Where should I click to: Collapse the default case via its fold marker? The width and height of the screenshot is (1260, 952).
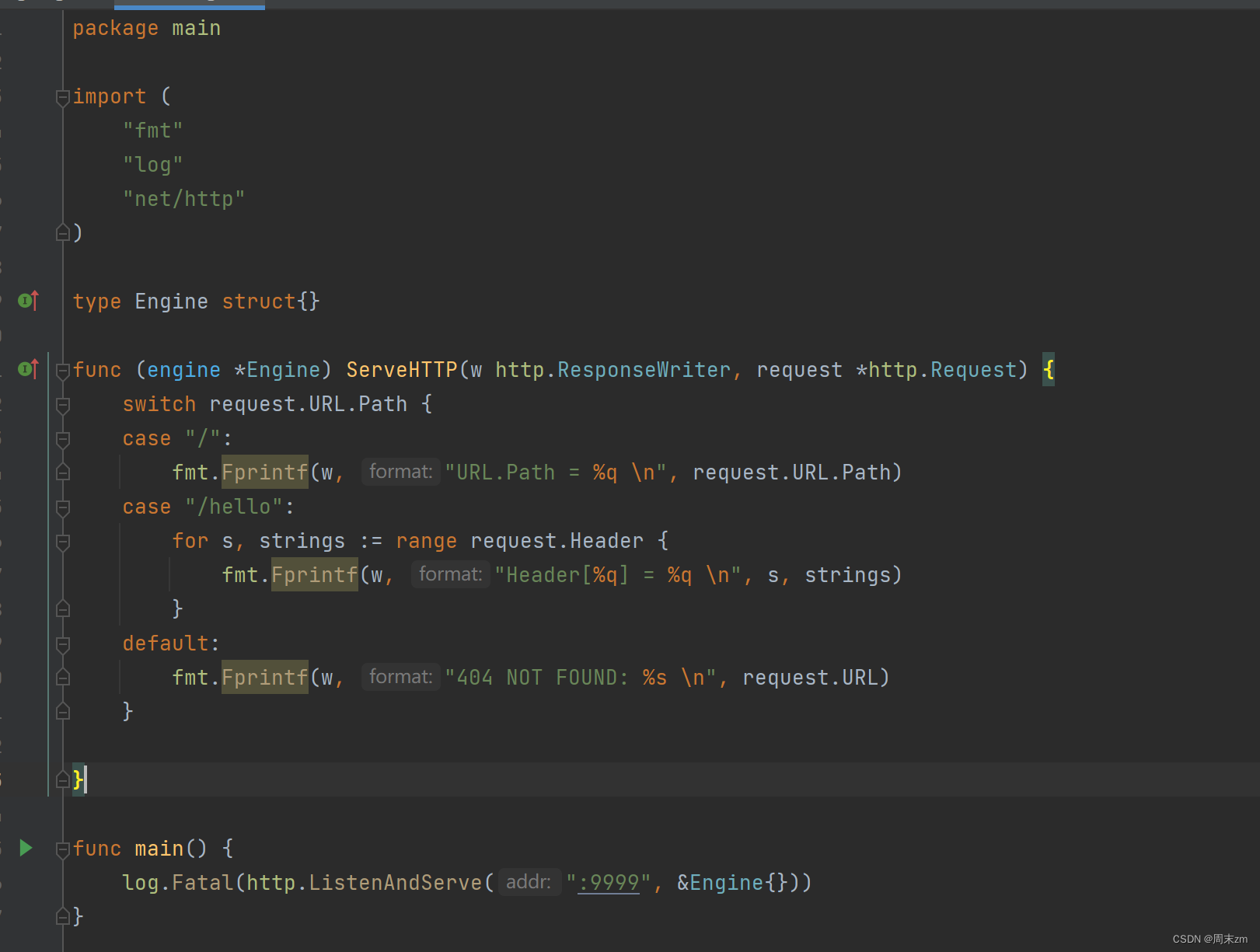coord(63,644)
